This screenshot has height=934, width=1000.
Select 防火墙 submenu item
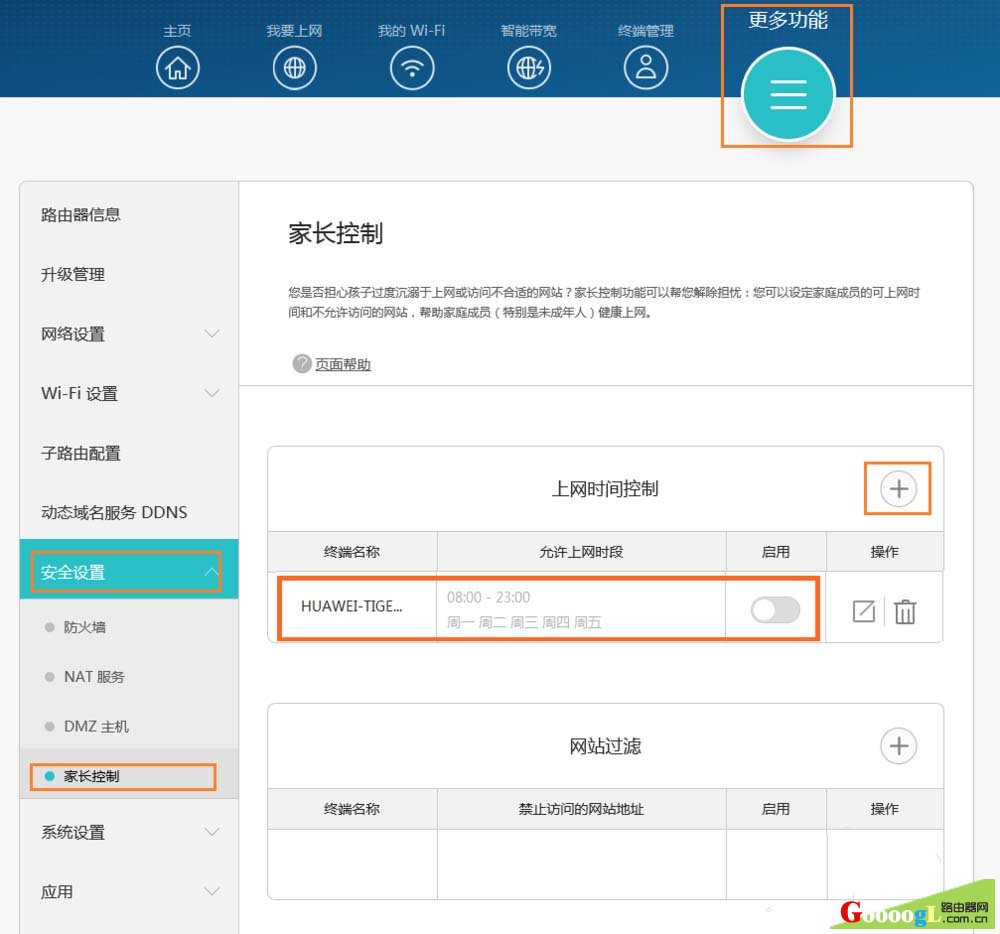[84, 627]
